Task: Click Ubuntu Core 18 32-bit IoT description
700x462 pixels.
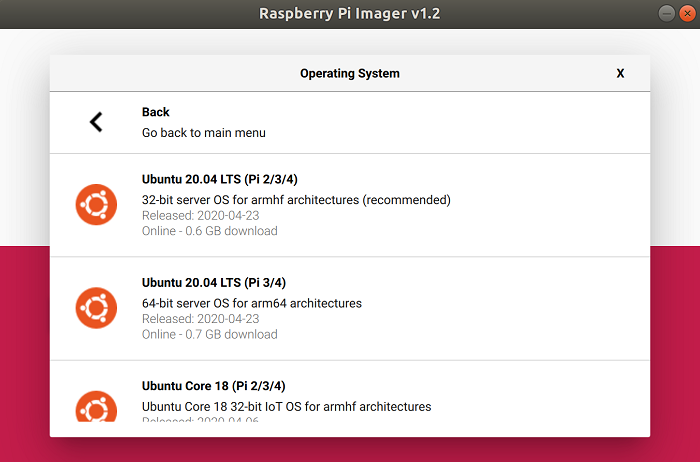Action: tap(287, 407)
